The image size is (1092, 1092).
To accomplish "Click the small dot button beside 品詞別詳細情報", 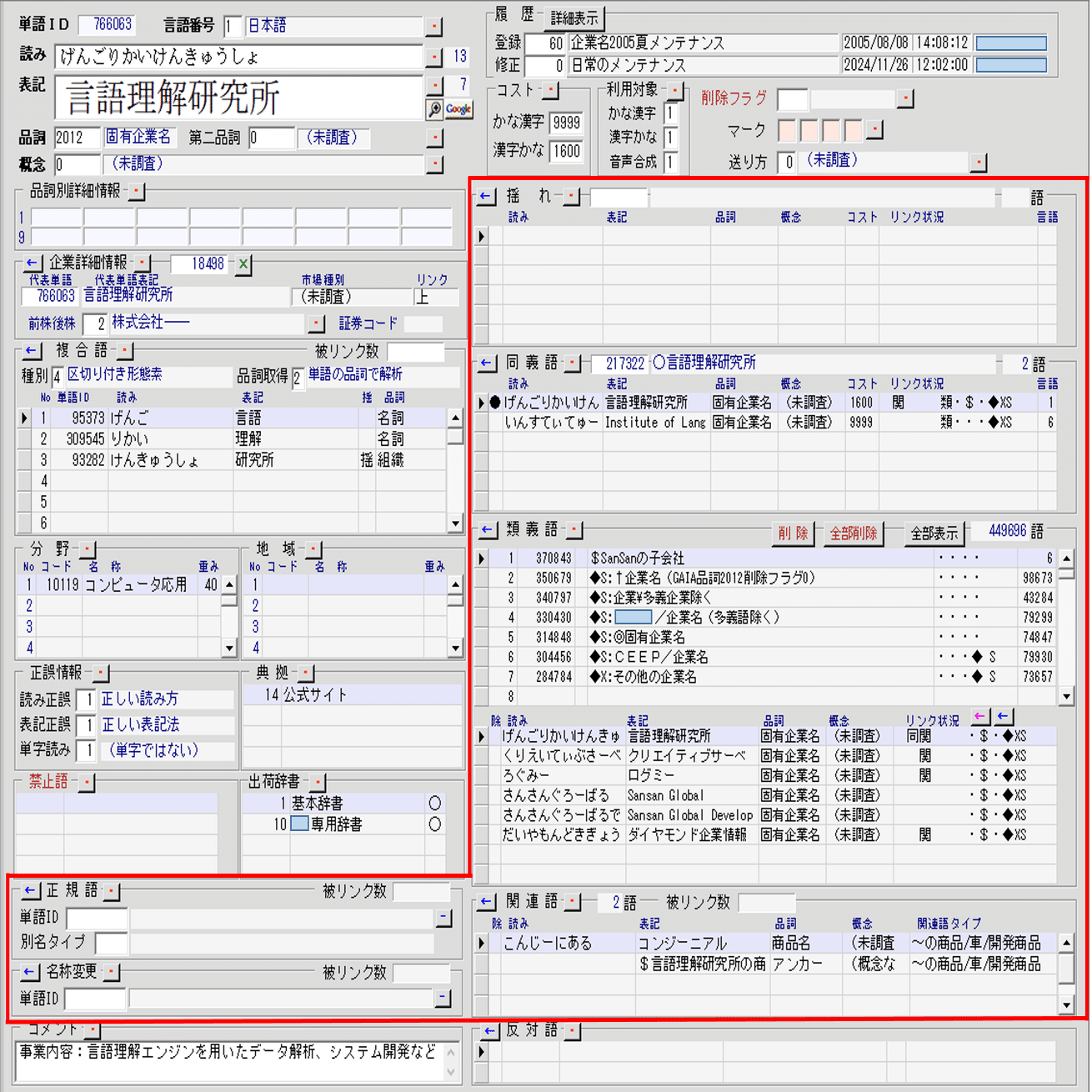I will [137, 192].
